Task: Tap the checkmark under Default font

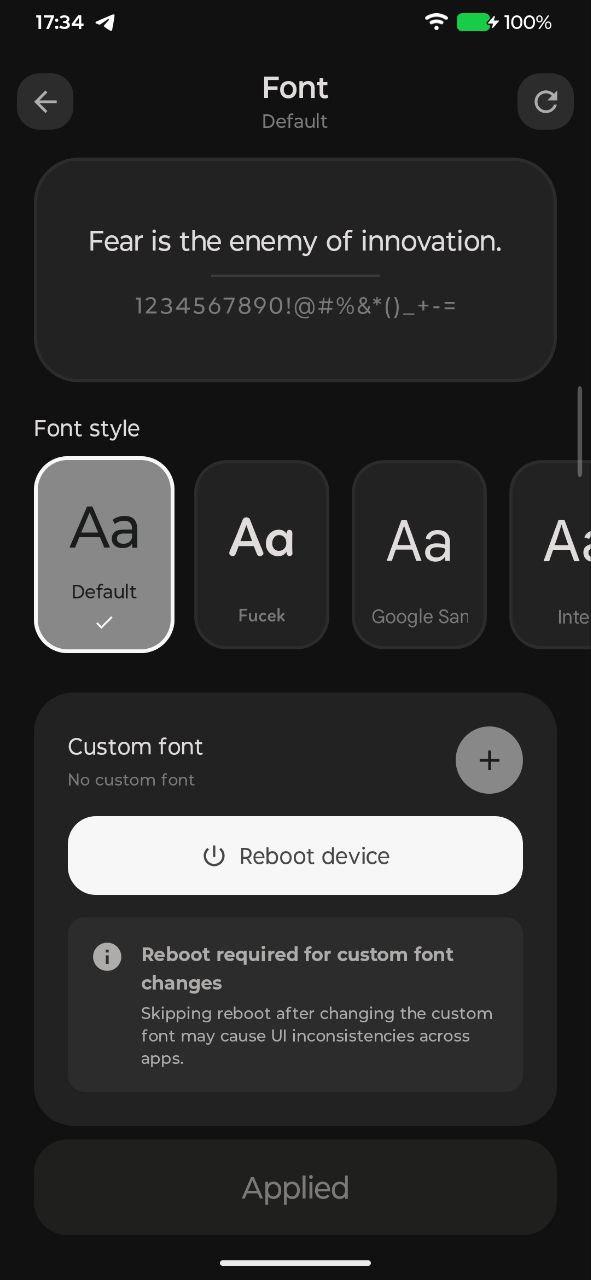Action: point(104,622)
